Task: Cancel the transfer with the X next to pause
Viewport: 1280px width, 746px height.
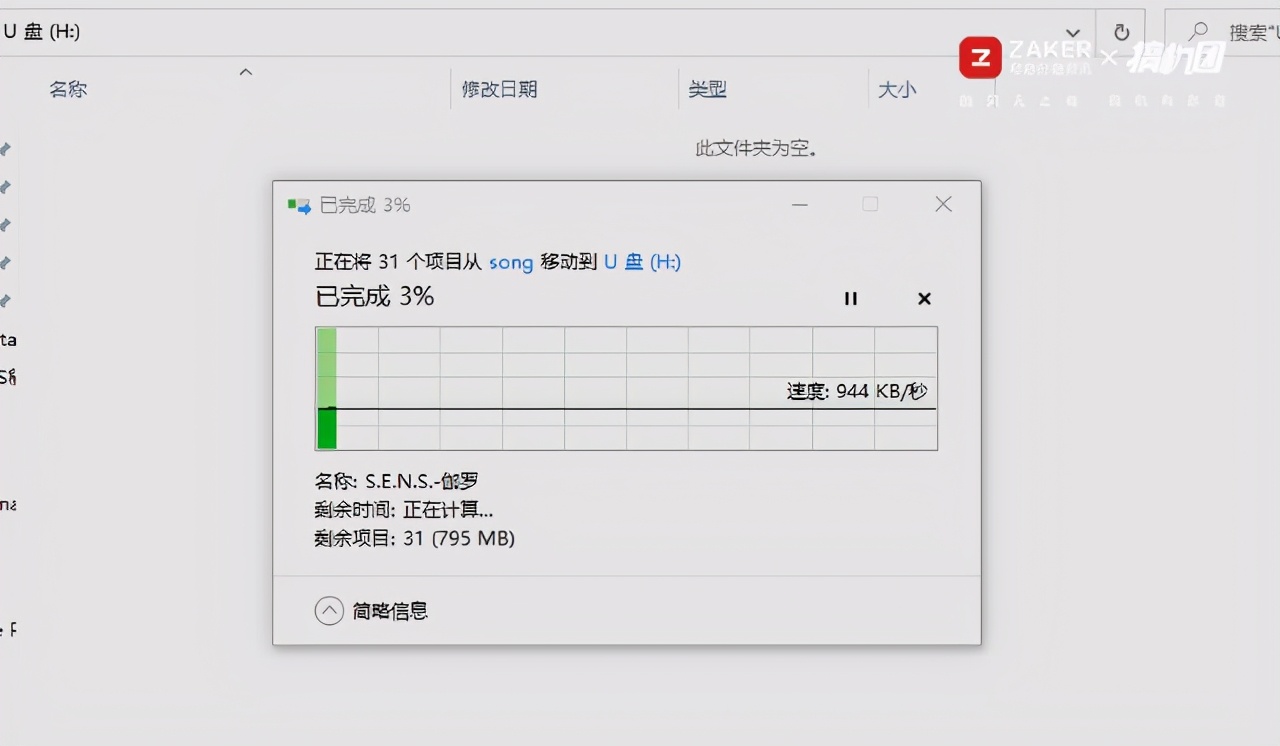Action: click(923, 298)
